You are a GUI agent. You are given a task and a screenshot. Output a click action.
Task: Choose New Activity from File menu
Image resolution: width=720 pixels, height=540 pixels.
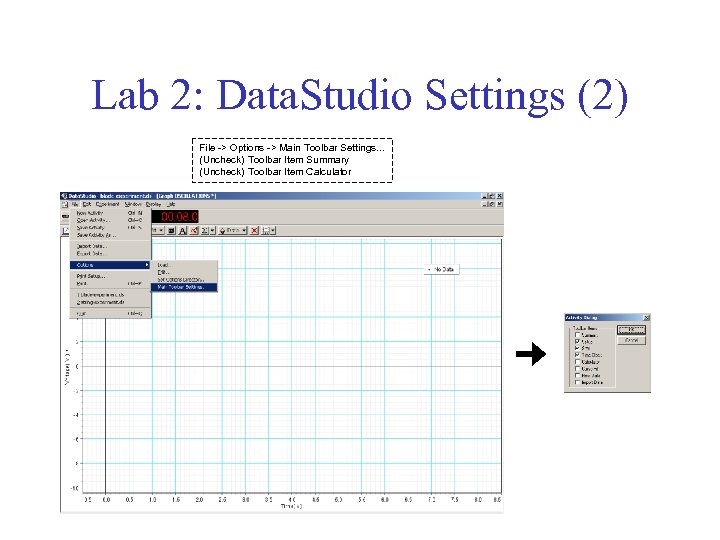(x=110, y=213)
